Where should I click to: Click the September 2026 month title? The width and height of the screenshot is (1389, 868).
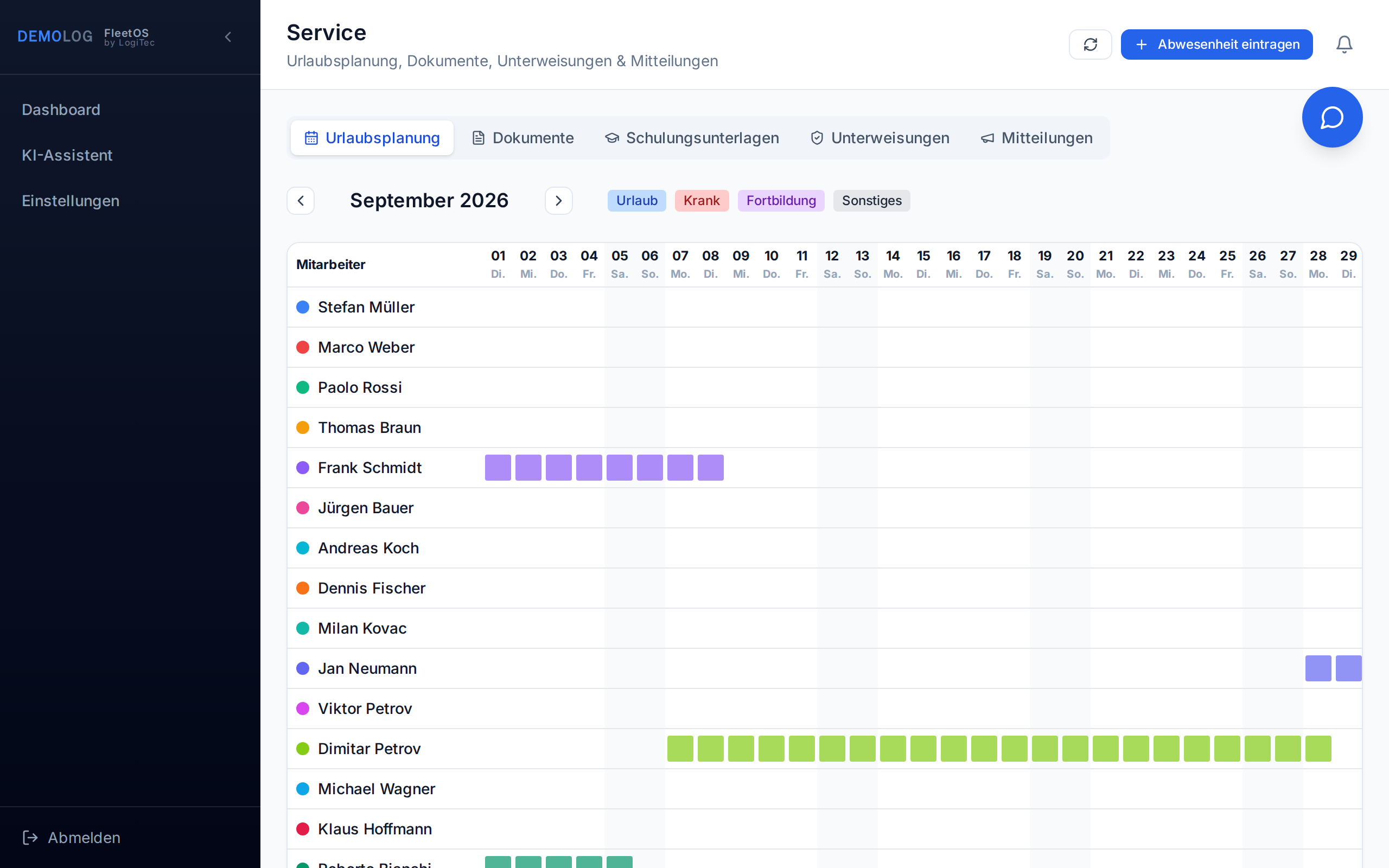tap(429, 201)
